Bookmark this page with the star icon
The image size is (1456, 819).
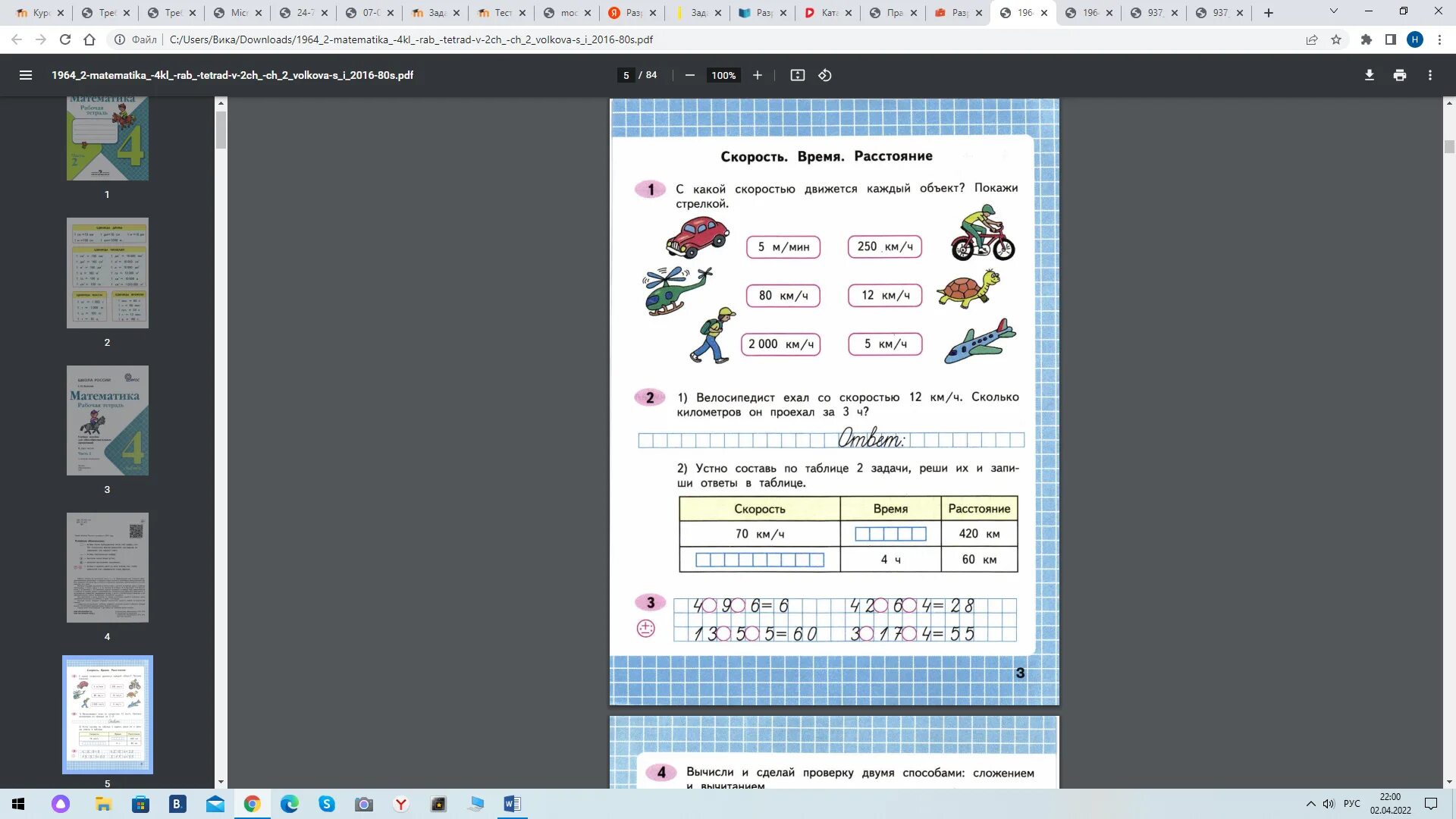[x=1336, y=39]
